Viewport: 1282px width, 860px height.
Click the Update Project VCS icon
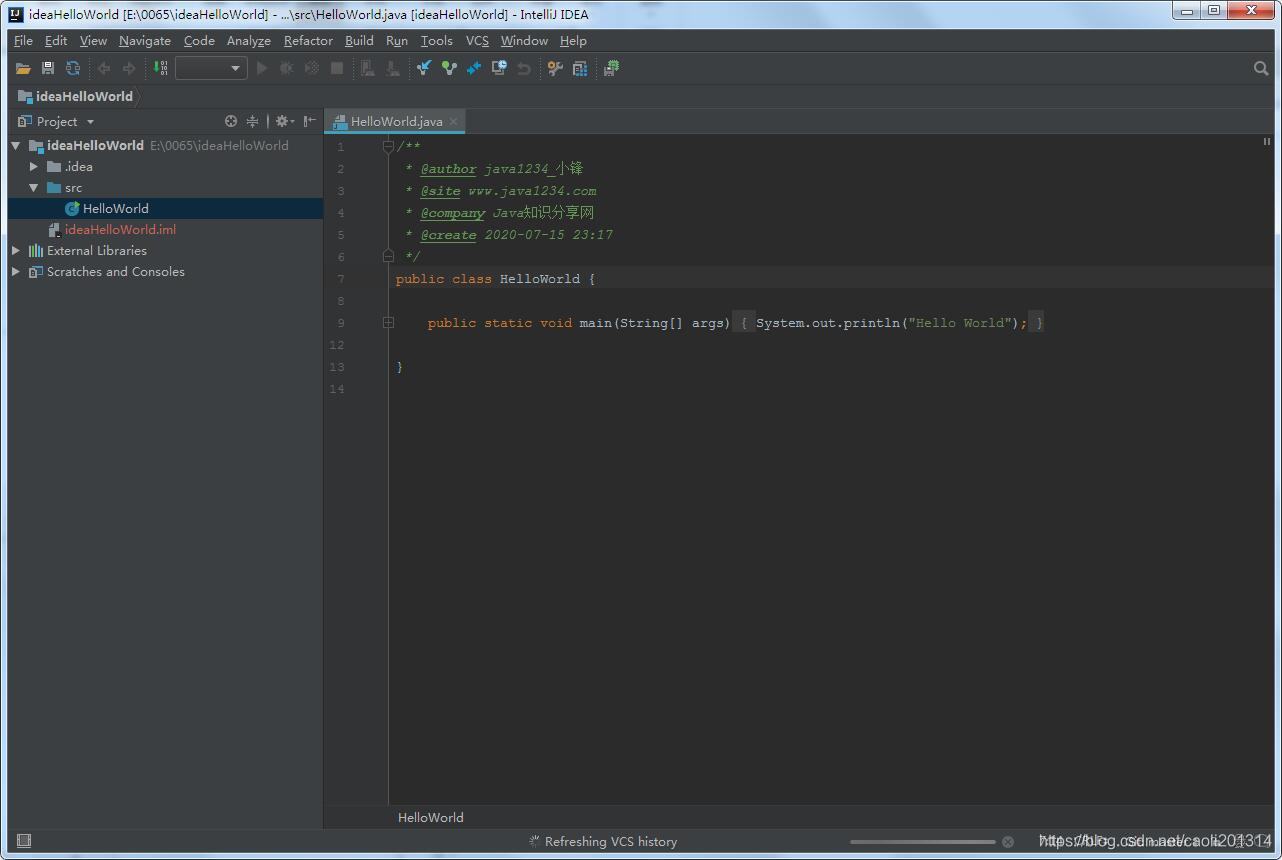click(424, 68)
